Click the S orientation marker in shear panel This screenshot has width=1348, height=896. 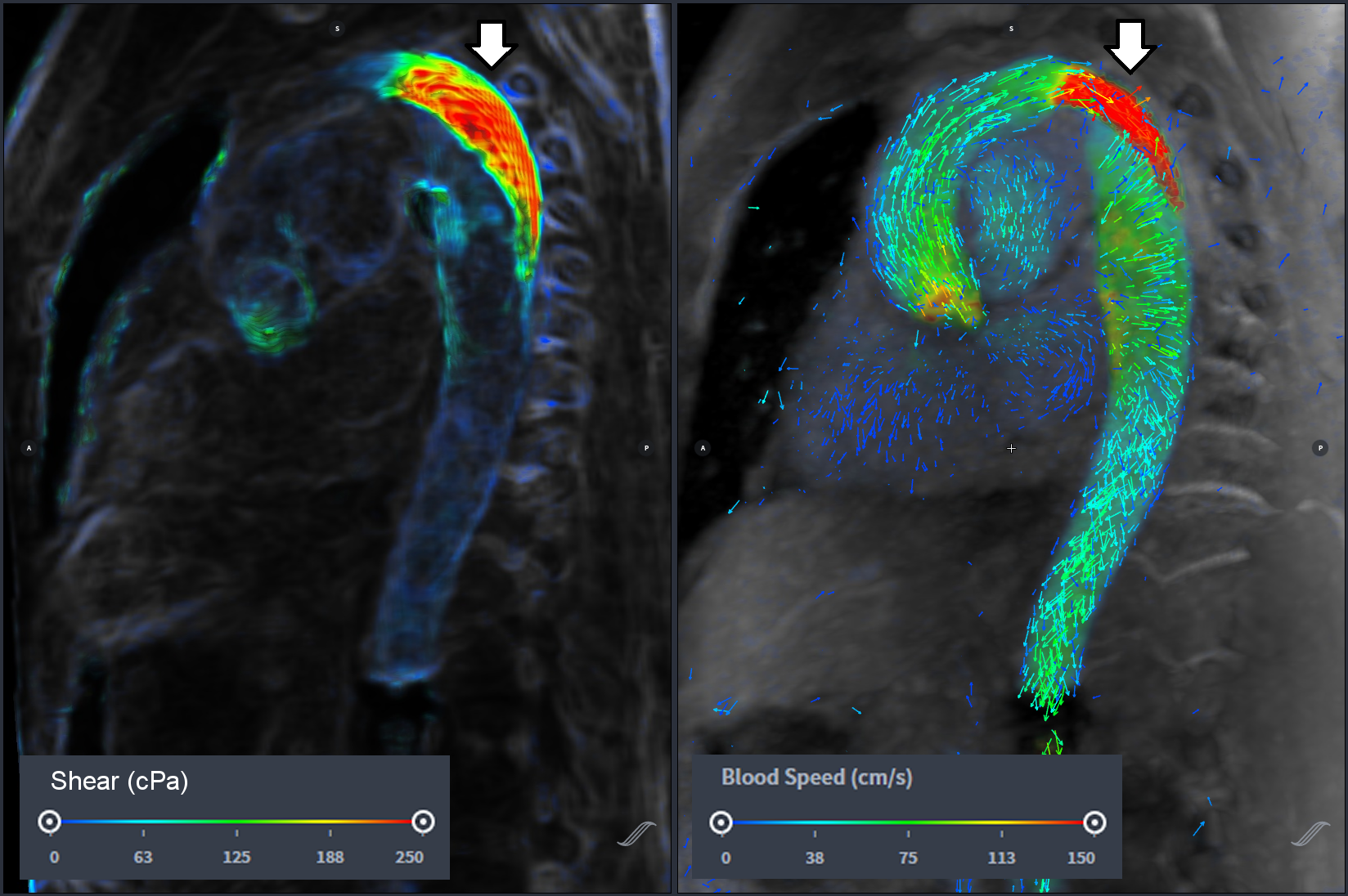coord(337,29)
